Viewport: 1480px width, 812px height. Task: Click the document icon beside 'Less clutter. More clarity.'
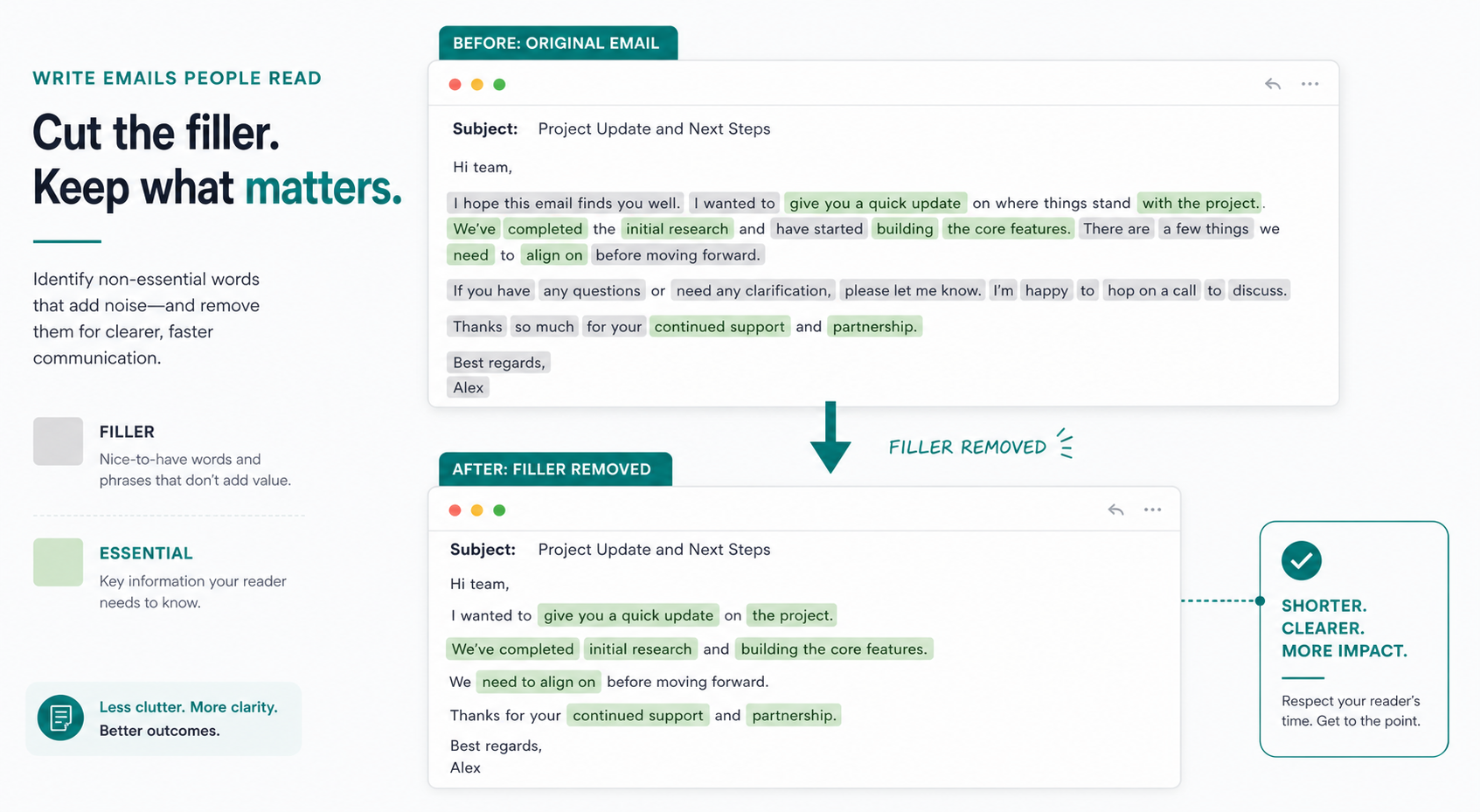click(x=60, y=718)
